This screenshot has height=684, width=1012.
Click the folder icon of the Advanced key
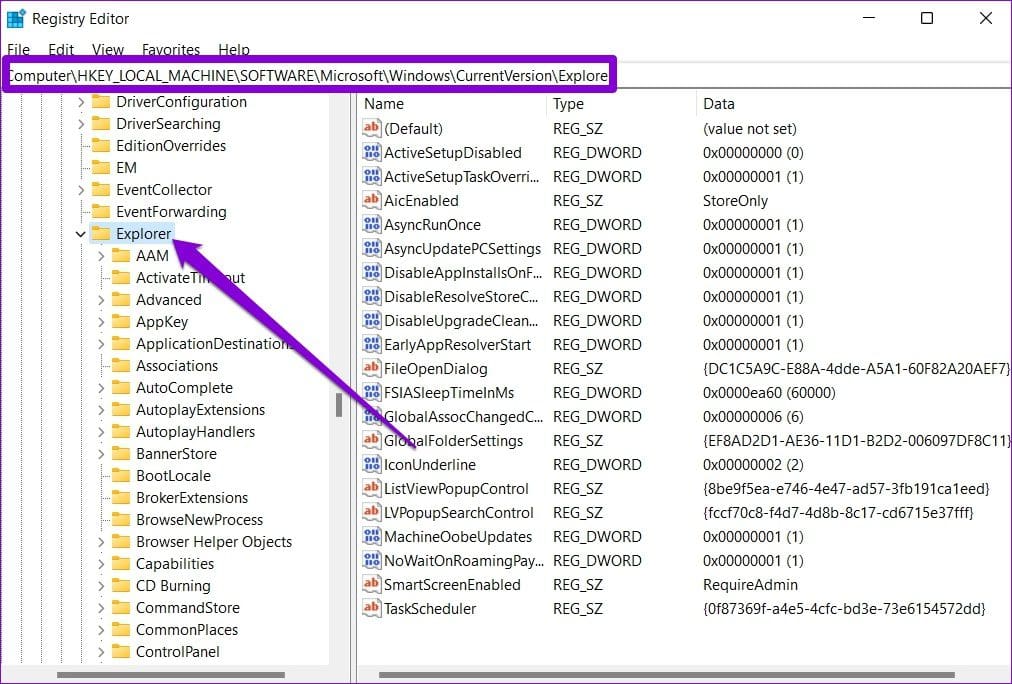121,300
